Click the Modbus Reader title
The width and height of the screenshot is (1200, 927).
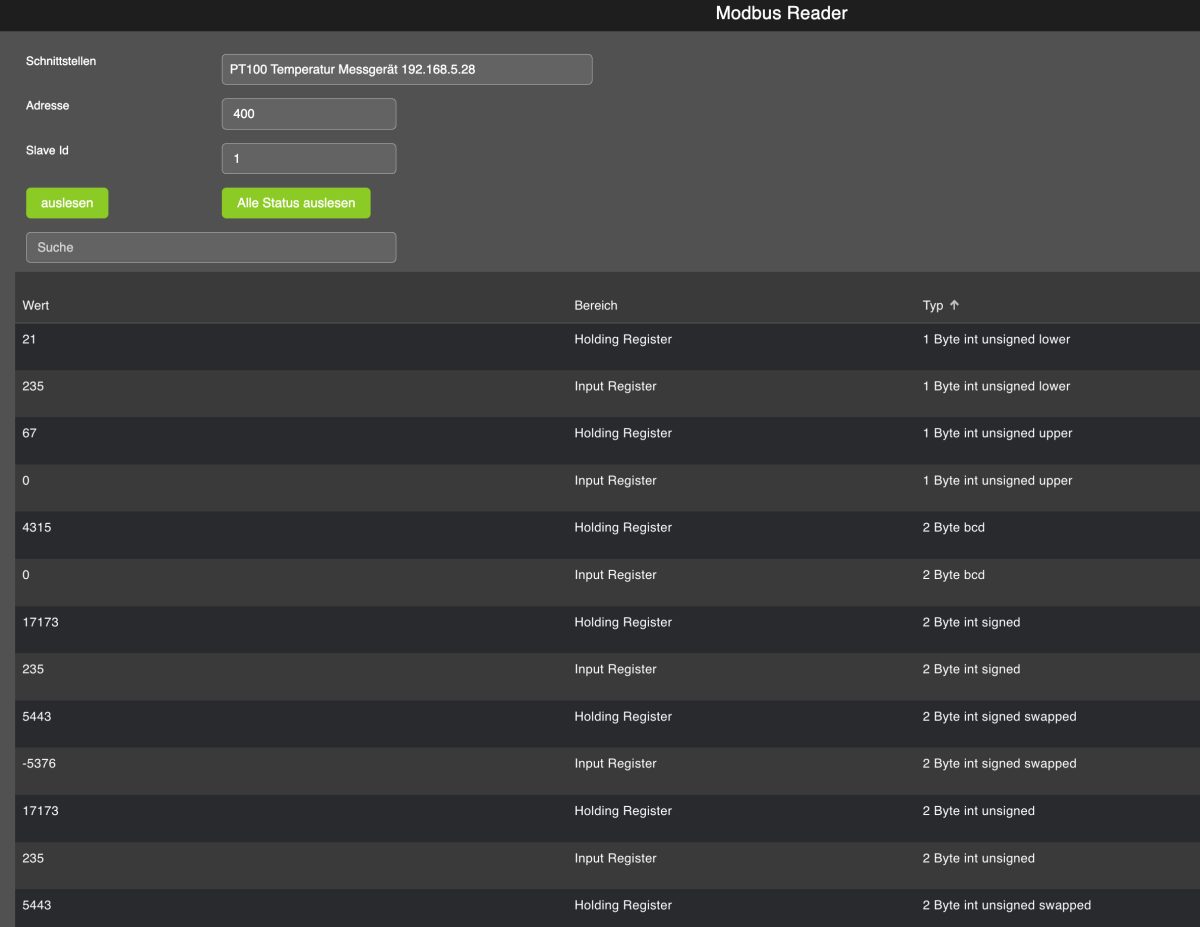pyautogui.click(x=781, y=14)
